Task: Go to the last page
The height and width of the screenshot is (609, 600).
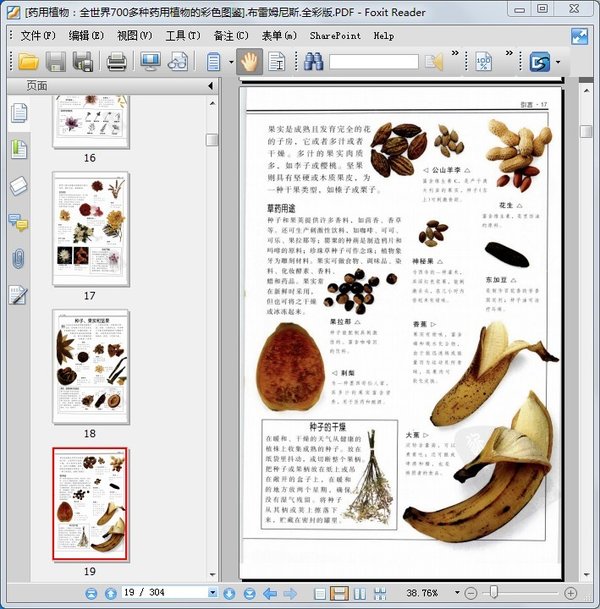Action: click(249, 593)
